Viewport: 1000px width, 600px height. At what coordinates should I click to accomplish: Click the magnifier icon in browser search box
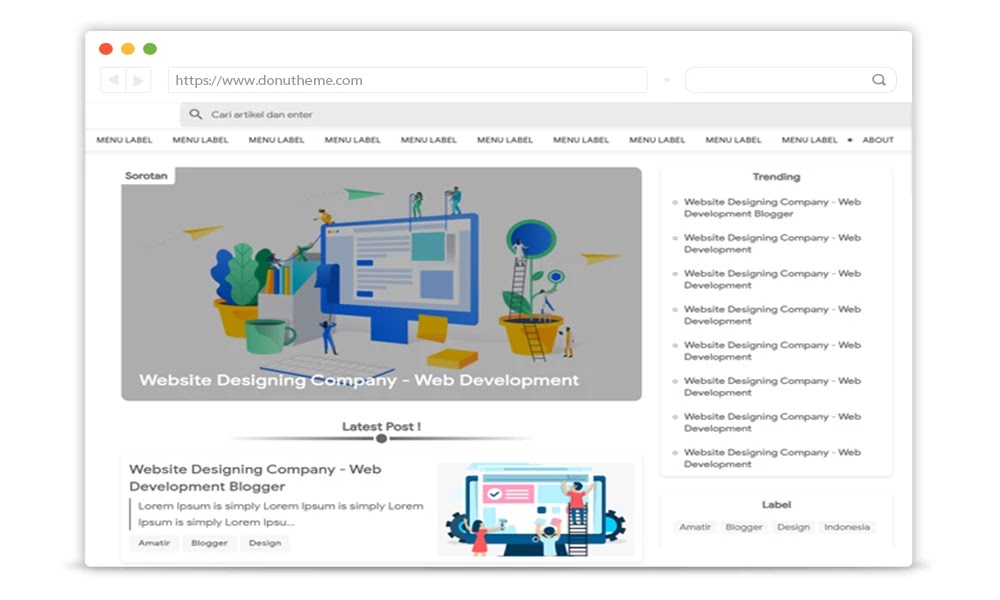(x=879, y=80)
